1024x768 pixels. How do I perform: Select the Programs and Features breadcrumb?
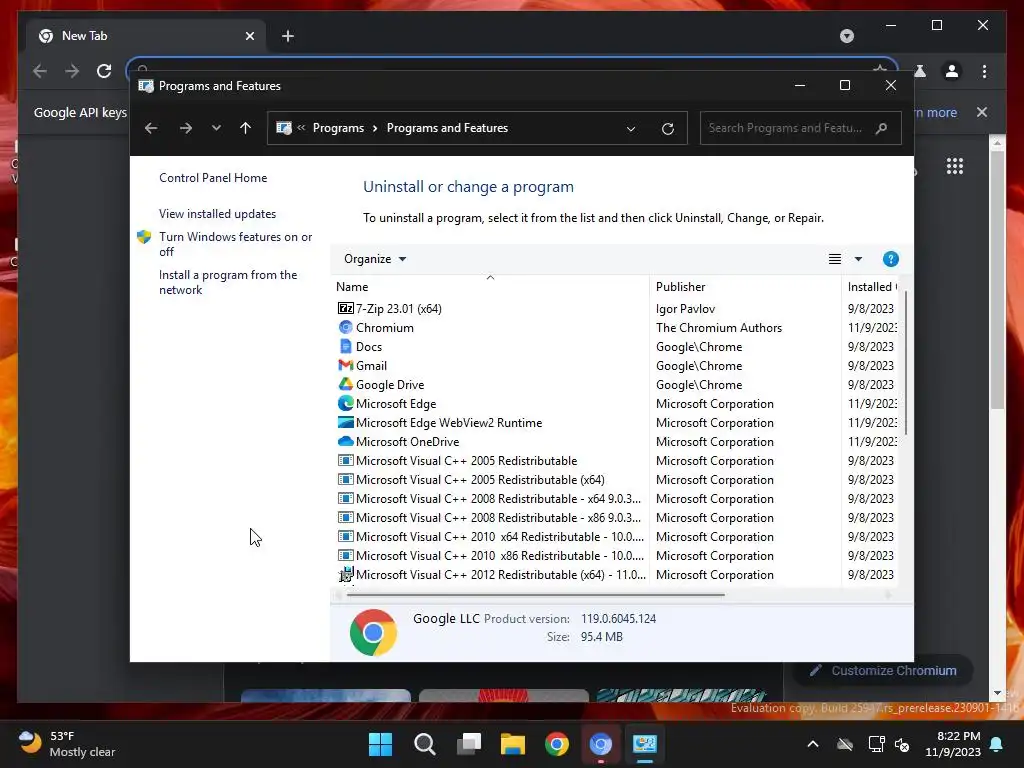(447, 128)
